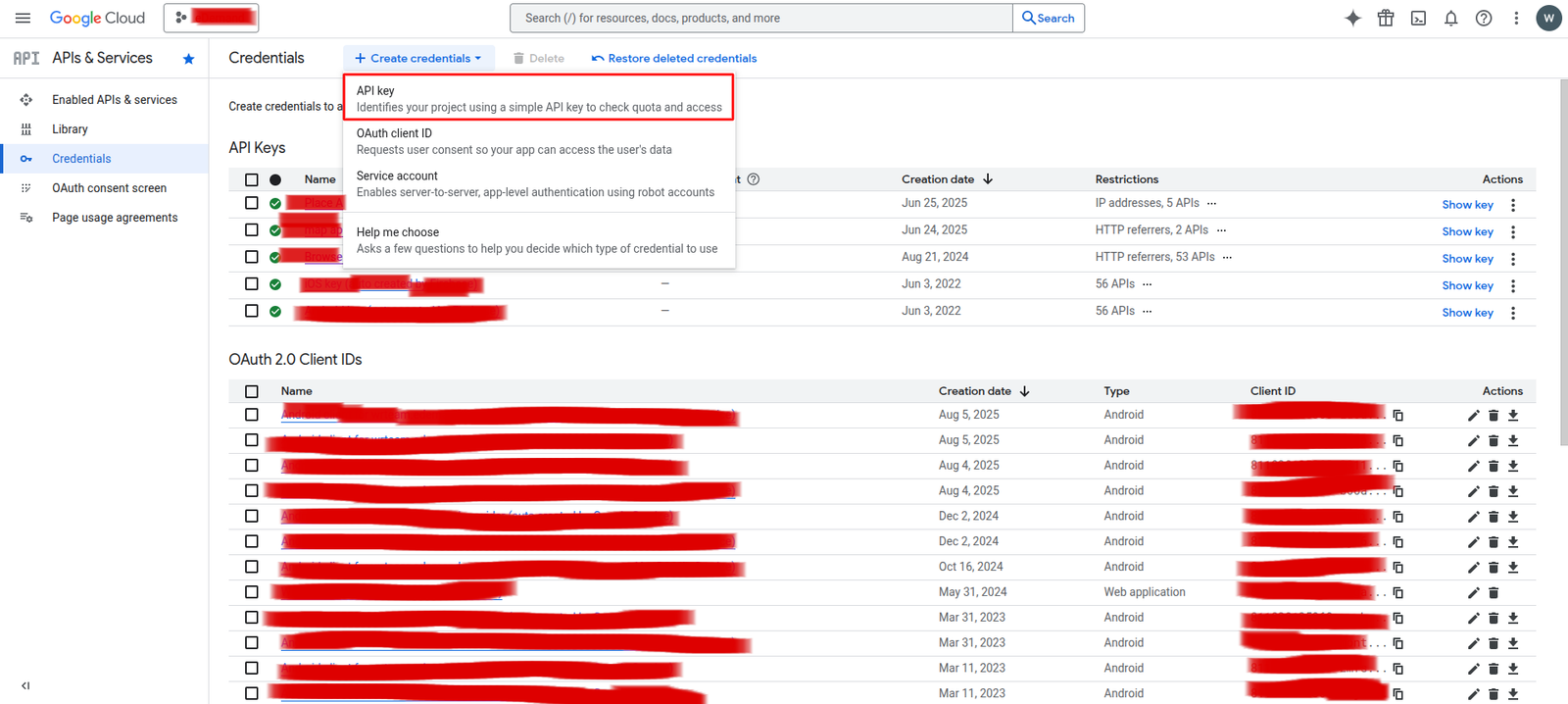Click the help question mark icon
The image size is (1568, 704).
click(1484, 19)
